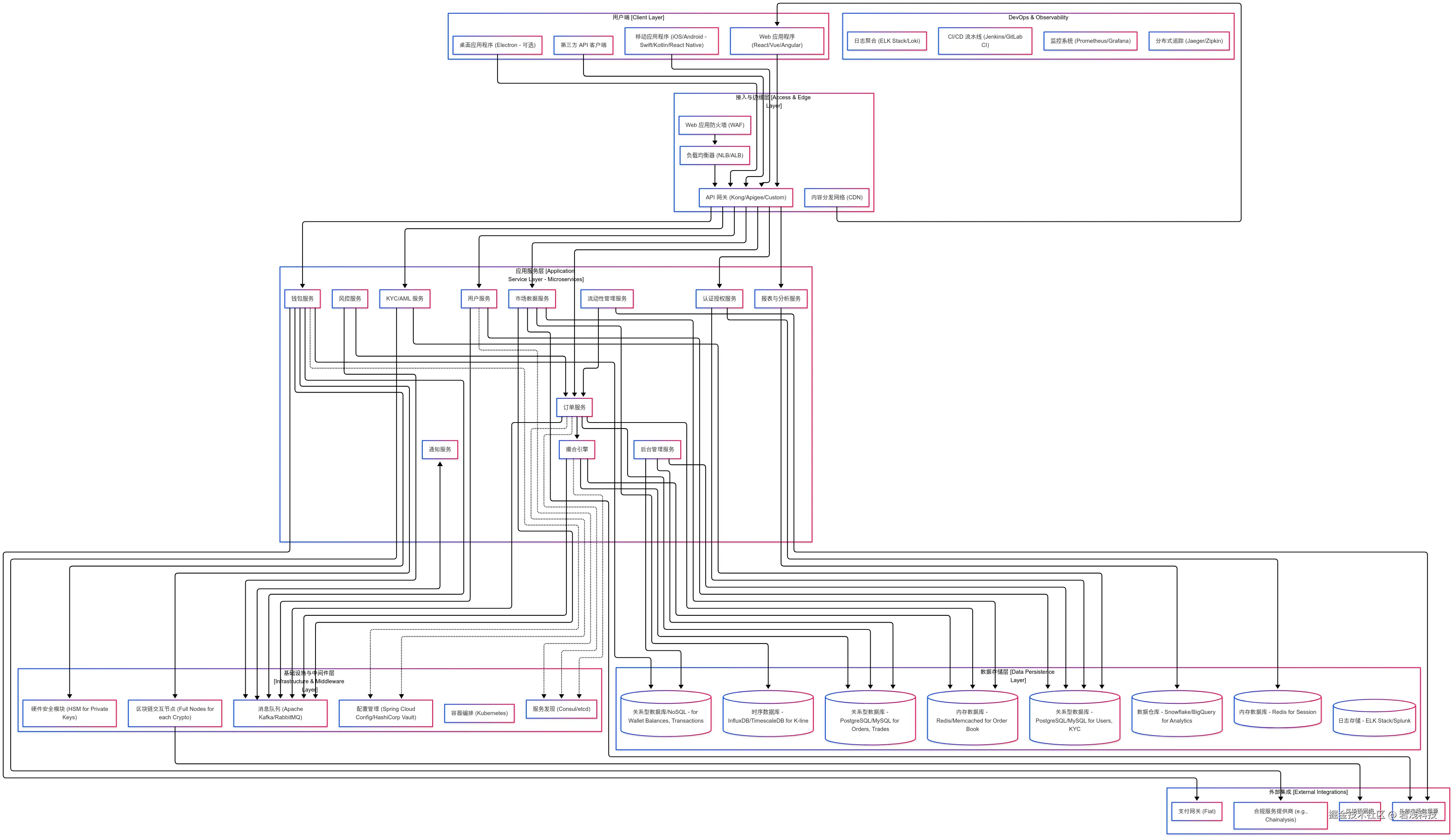Click the 撮合引擎 node

pos(576,449)
